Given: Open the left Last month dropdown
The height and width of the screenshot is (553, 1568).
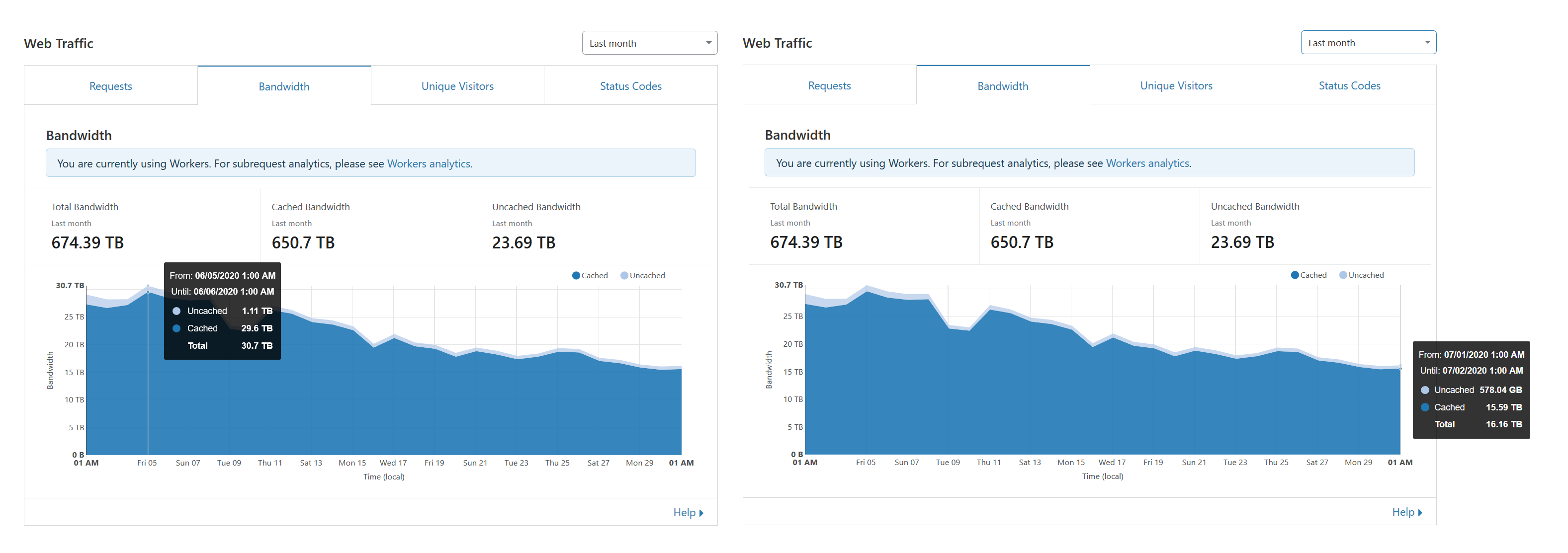Looking at the screenshot, I should pos(649,43).
